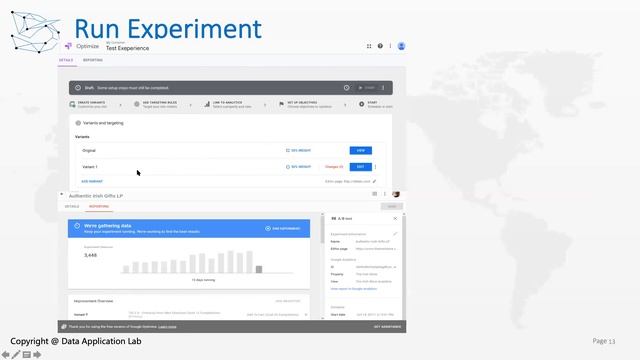The width and height of the screenshot is (640, 360).
Task: Switch to Reporting tab under Test Experience
Action: point(93,60)
